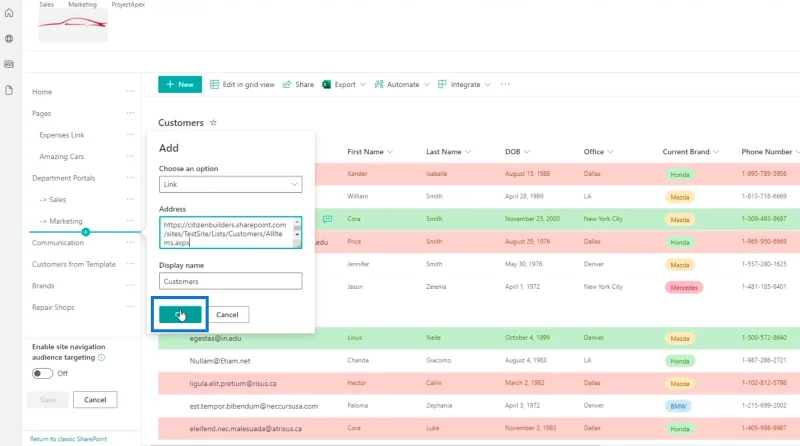Cancel navigation editing in left pane
800x446 pixels.
point(95,400)
